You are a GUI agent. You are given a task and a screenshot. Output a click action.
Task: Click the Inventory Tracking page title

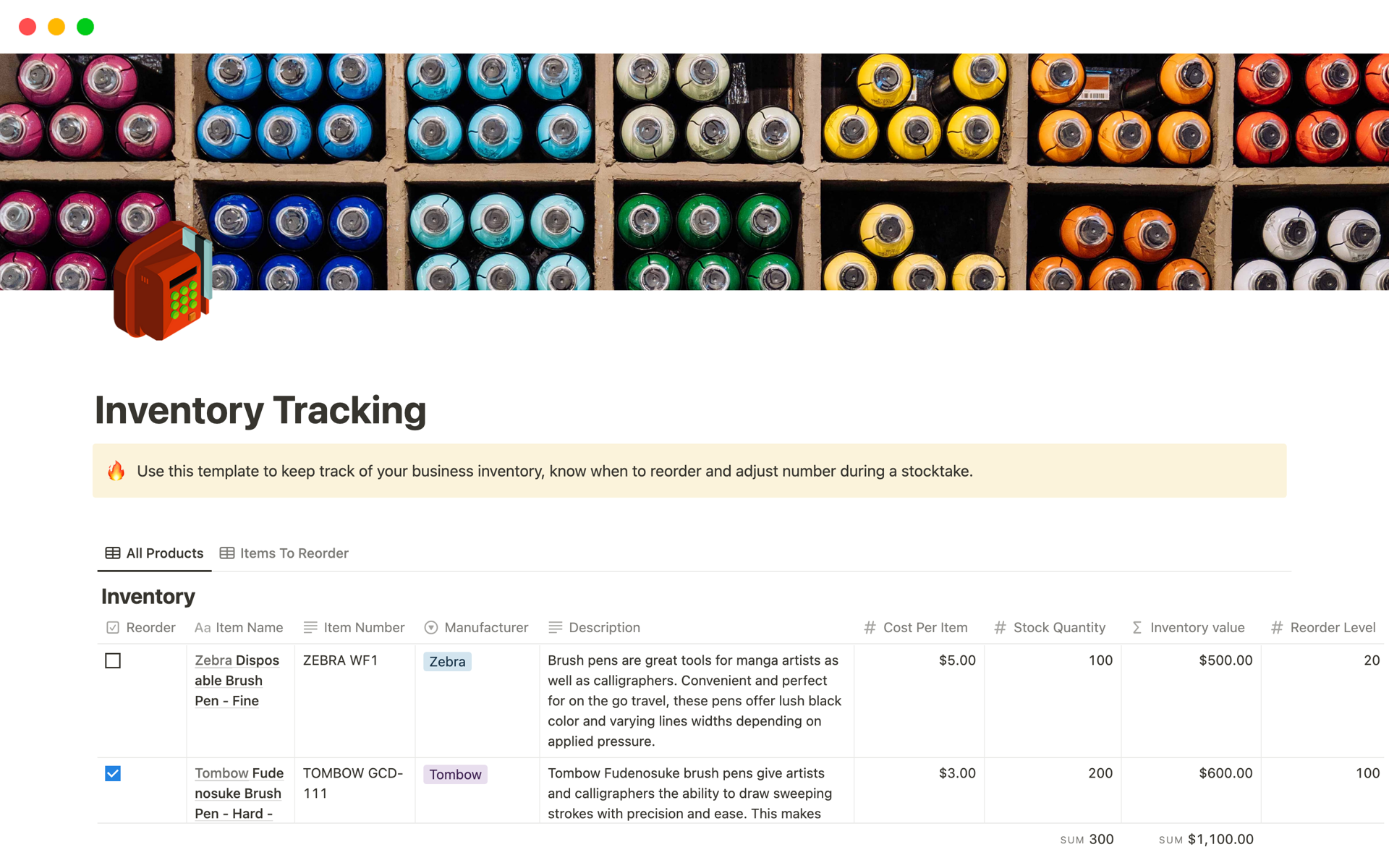pyautogui.click(x=261, y=410)
